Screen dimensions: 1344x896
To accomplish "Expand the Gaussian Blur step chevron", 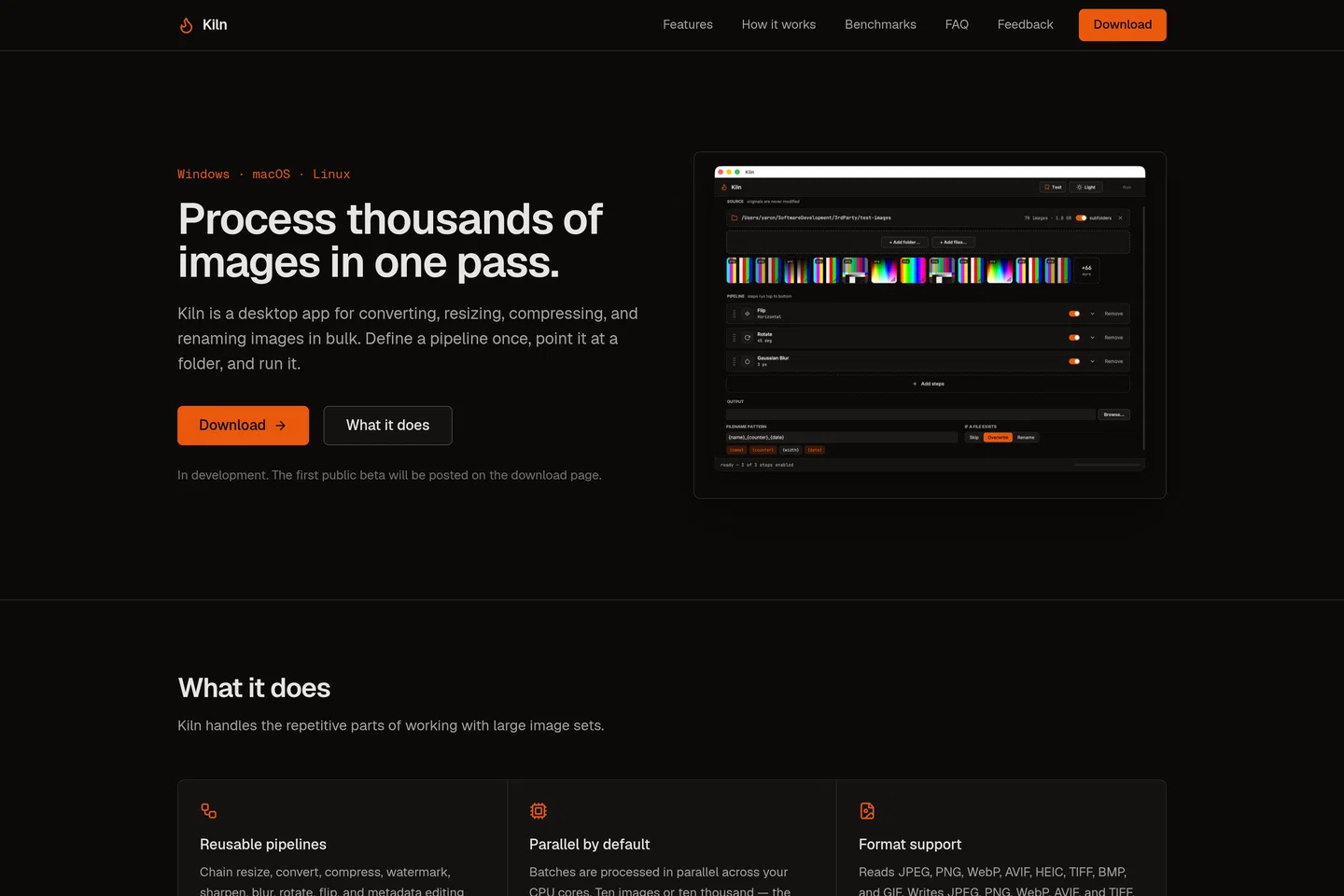I will pos(1092,361).
